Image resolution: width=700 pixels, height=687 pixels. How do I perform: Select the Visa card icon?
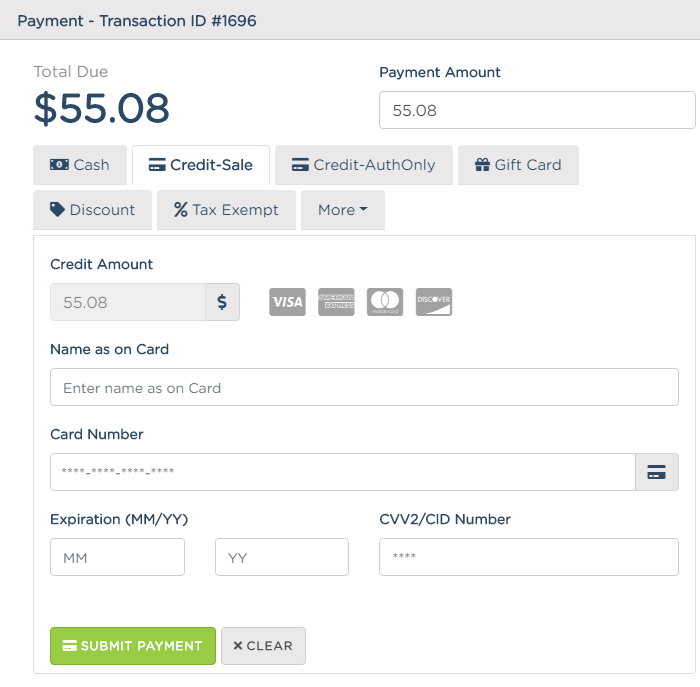[287, 302]
